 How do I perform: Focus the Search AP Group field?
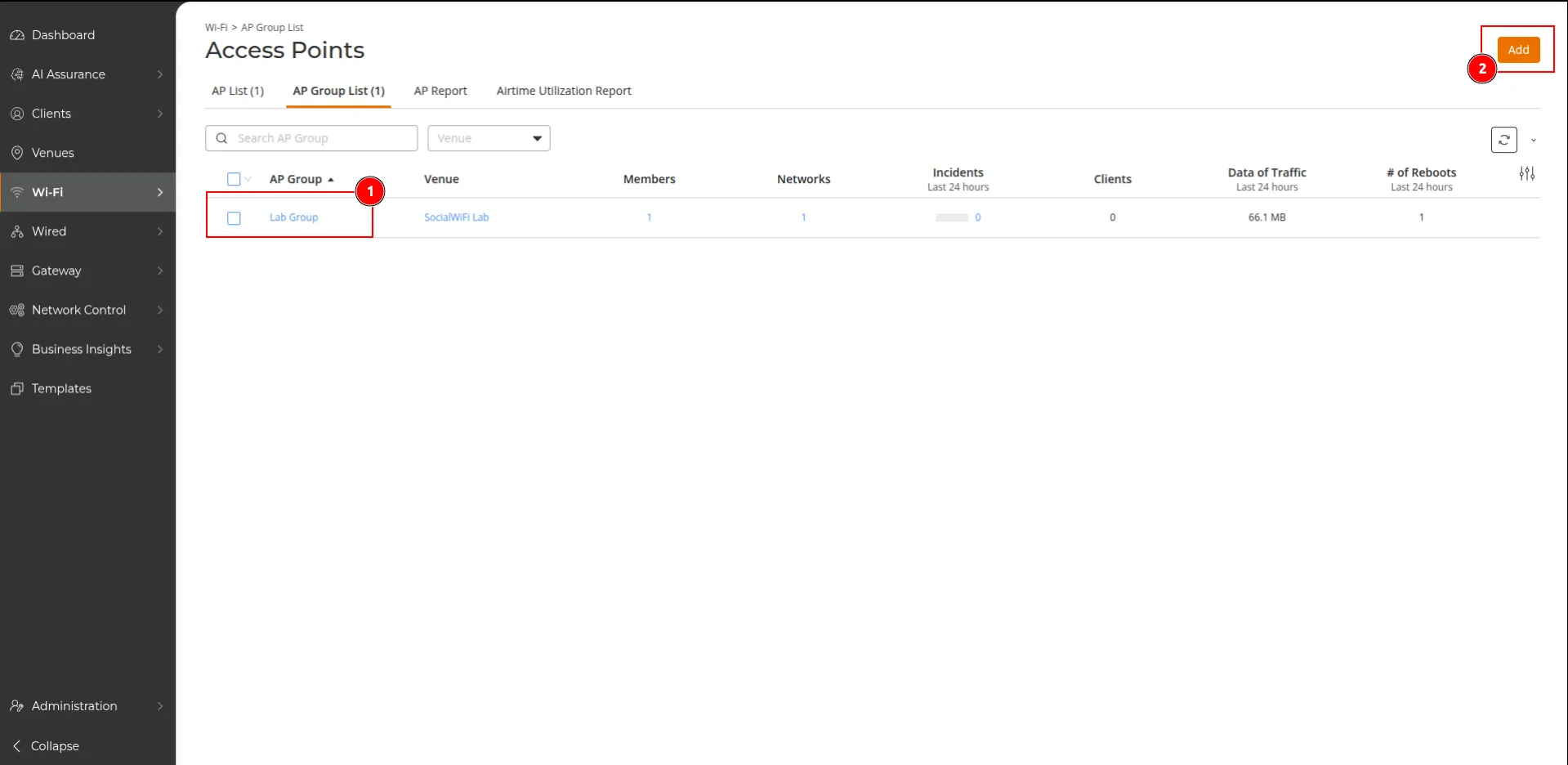pyautogui.click(x=311, y=138)
